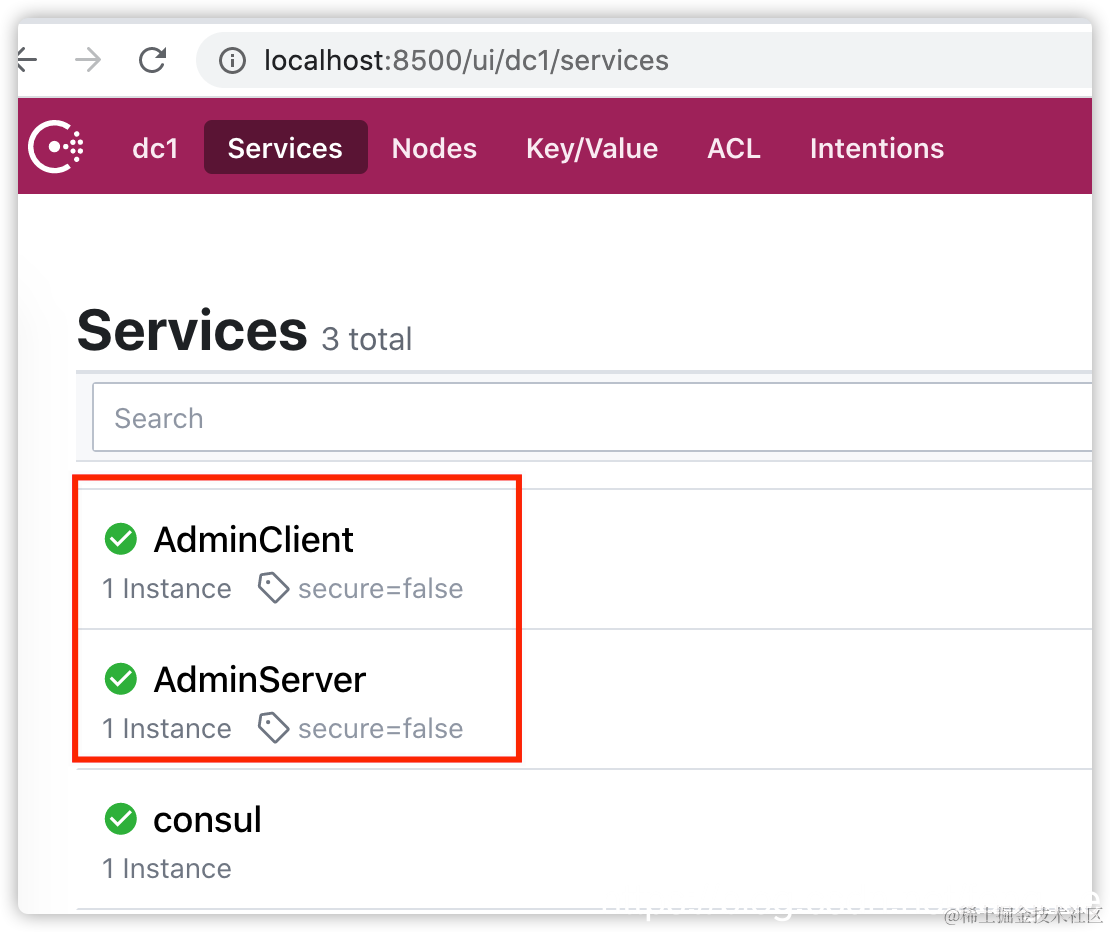Click the browser forward arrow
1110x932 pixels.
[88, 59]
